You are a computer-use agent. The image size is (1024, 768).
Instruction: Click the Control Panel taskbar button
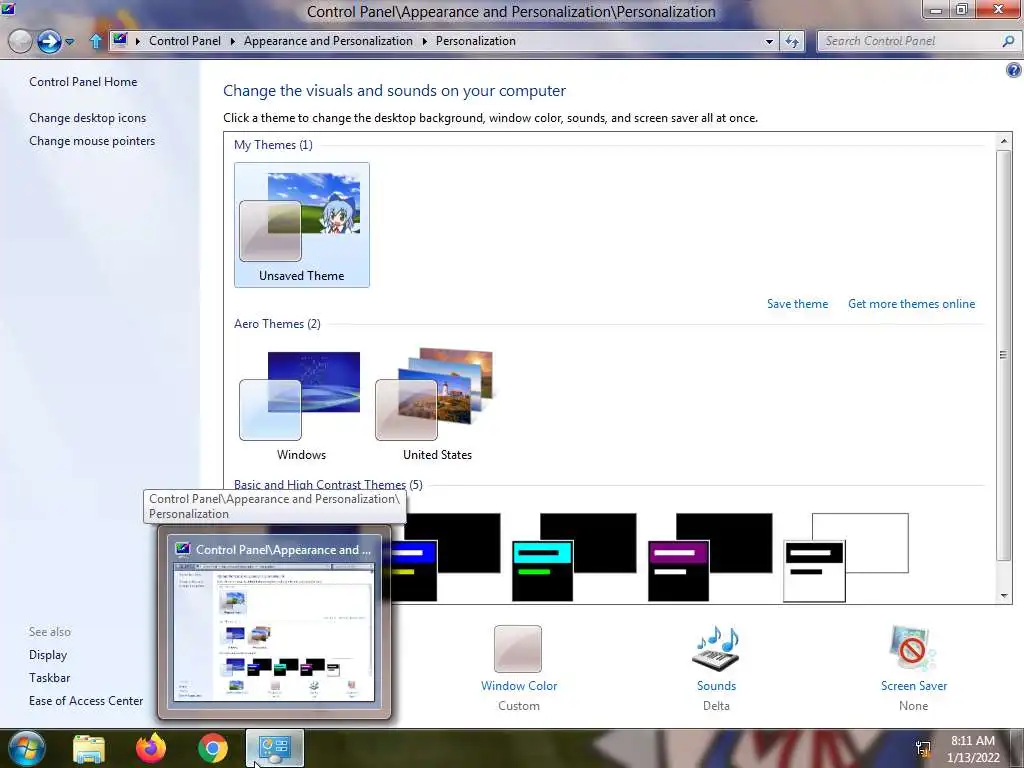(275, 748)
